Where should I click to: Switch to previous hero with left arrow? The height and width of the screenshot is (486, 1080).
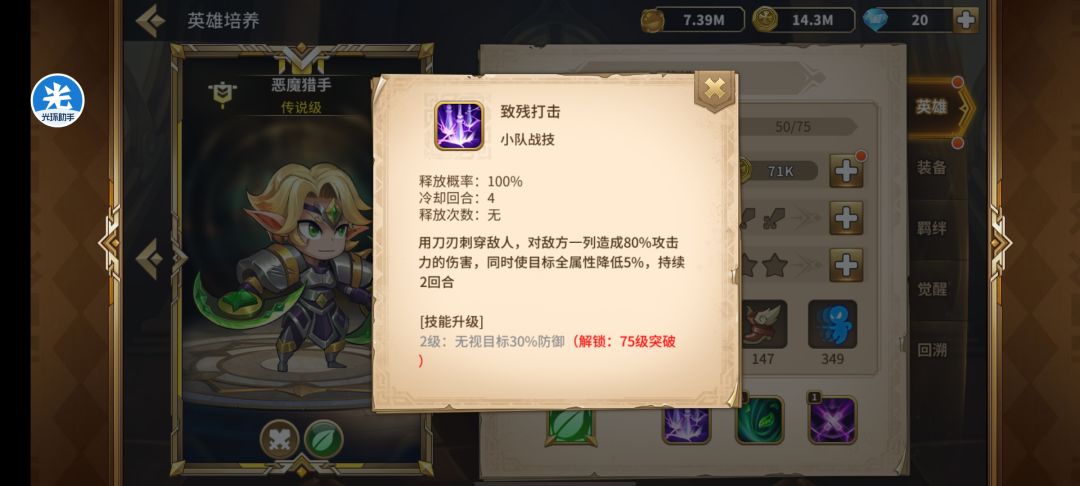(x=150, y=259)
